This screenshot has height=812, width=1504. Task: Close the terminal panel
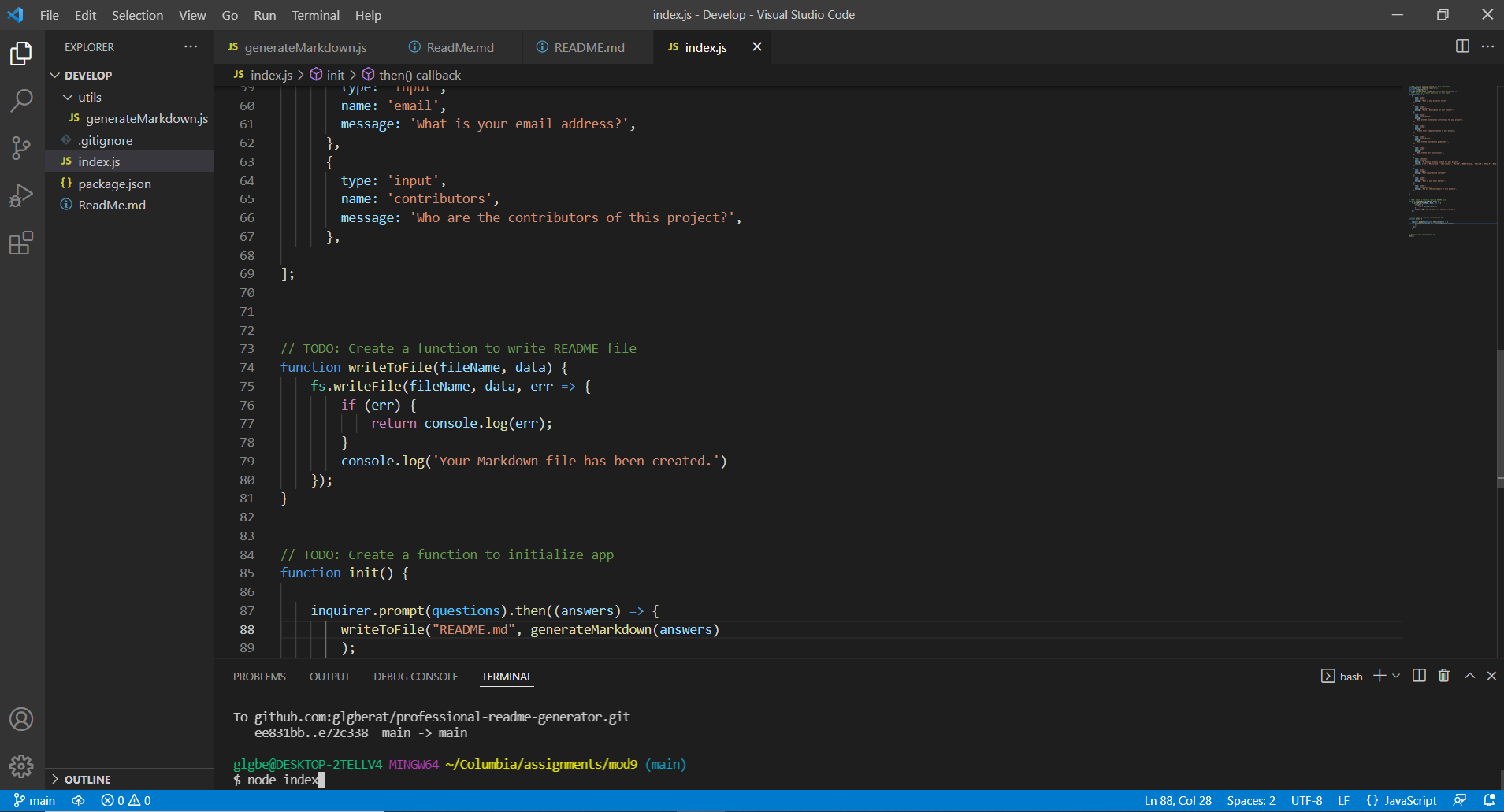point(1491,676)
